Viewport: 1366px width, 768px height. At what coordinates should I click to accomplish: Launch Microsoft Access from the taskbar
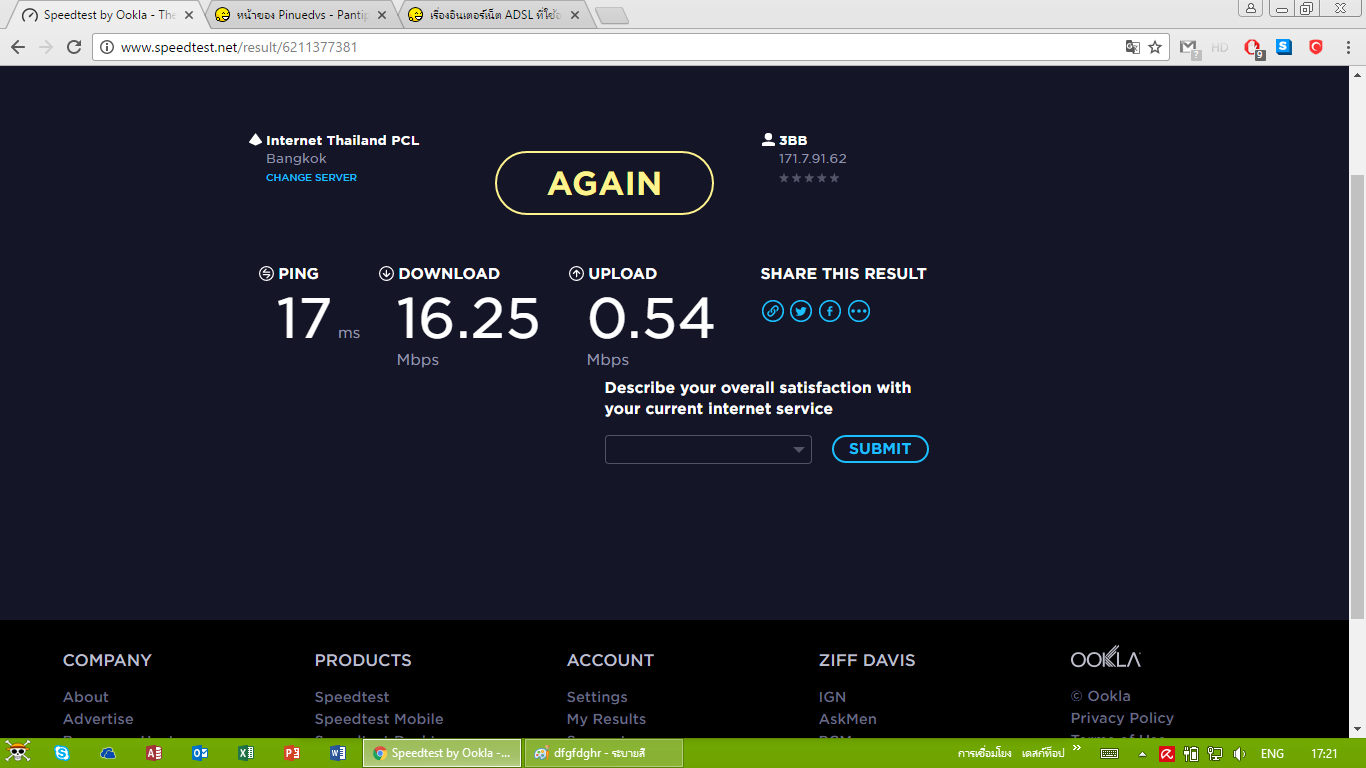(x=153, y=753)
